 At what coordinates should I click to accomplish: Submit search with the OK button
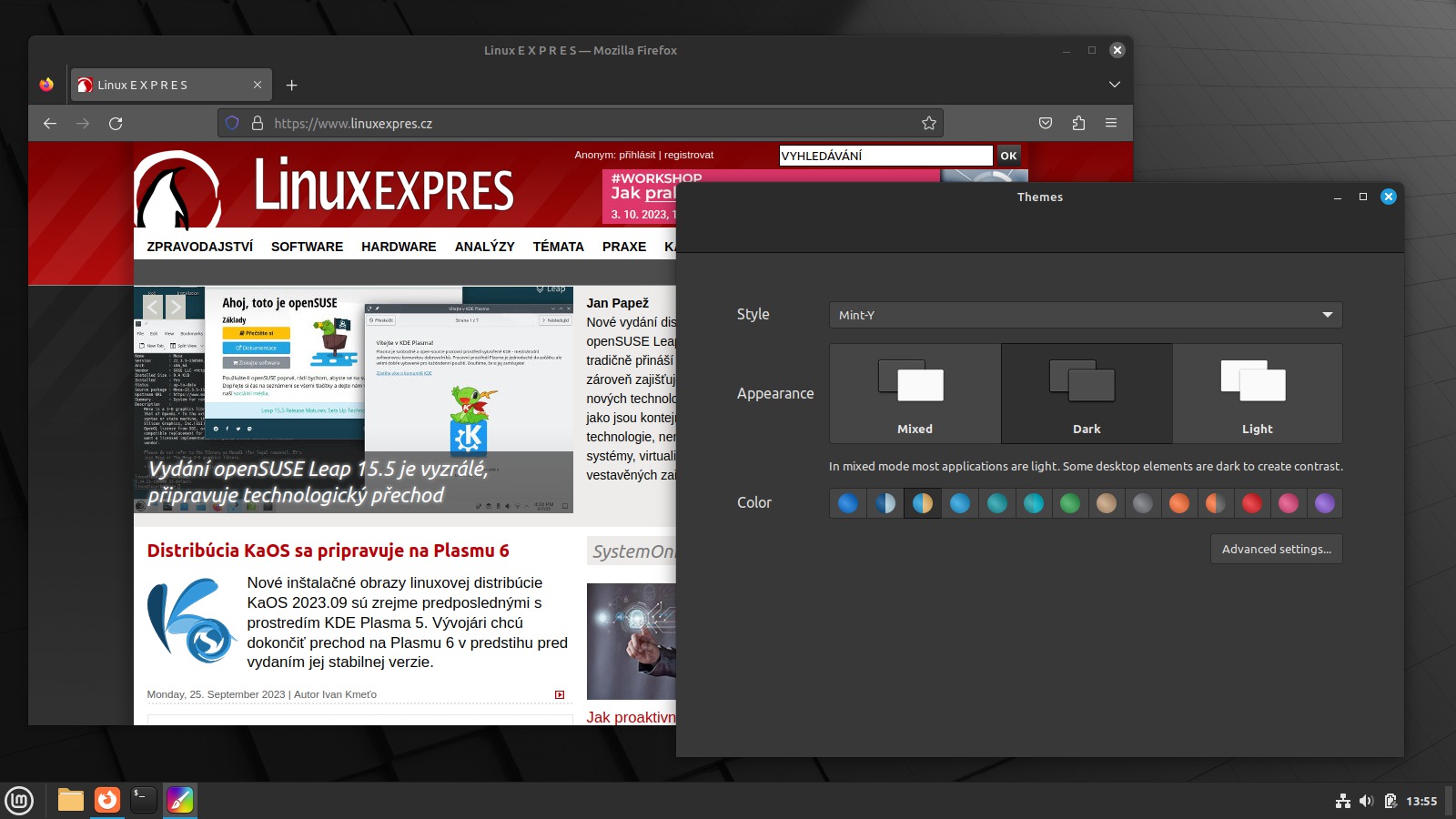1008,156
